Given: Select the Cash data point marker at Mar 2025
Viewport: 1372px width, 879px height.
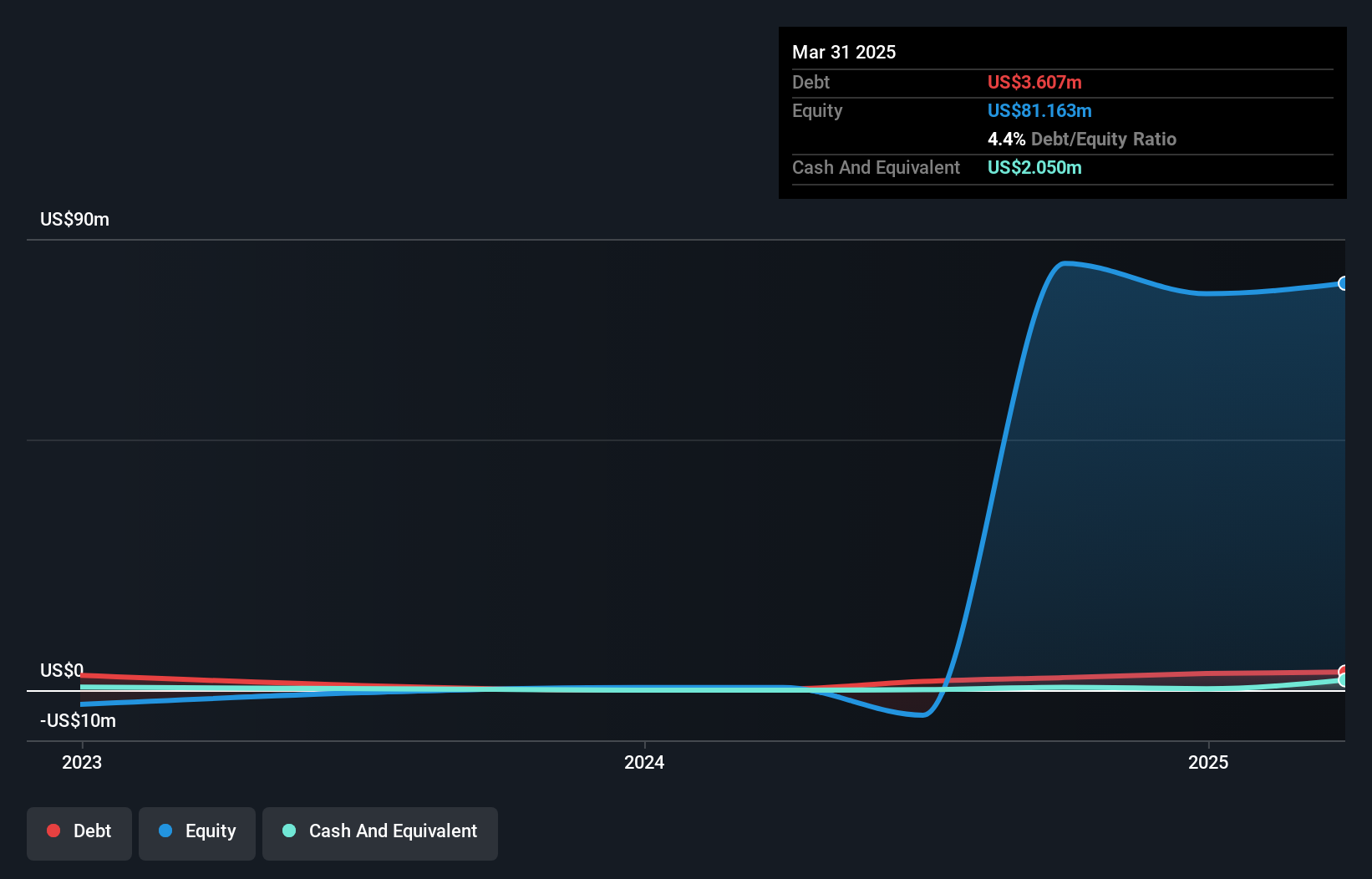Looking at the screenshot, I should (1344, 680).
